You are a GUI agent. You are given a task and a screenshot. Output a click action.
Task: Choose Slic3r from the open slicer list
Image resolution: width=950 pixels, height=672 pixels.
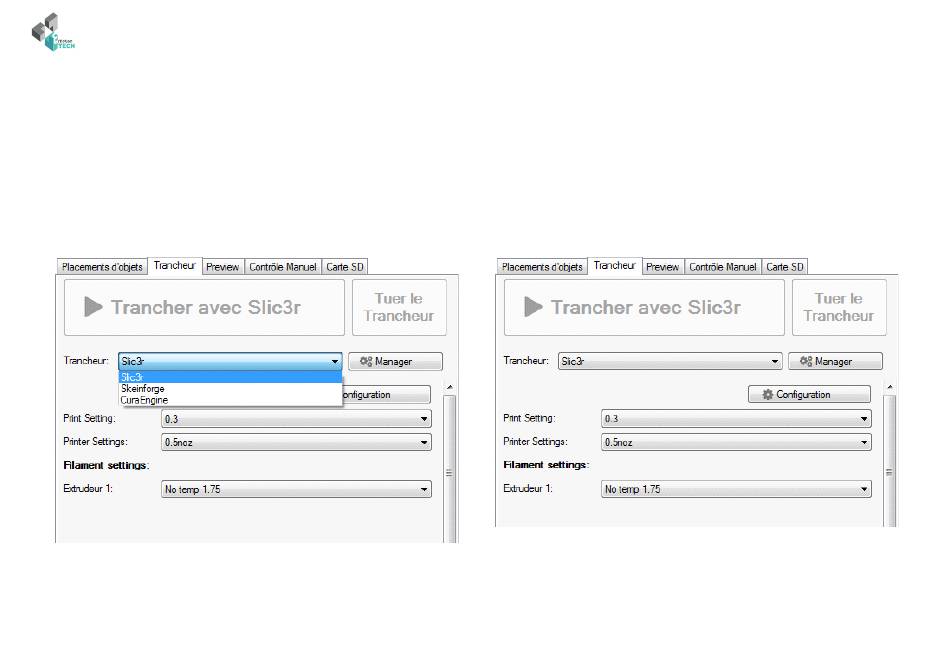pos(230,377)
